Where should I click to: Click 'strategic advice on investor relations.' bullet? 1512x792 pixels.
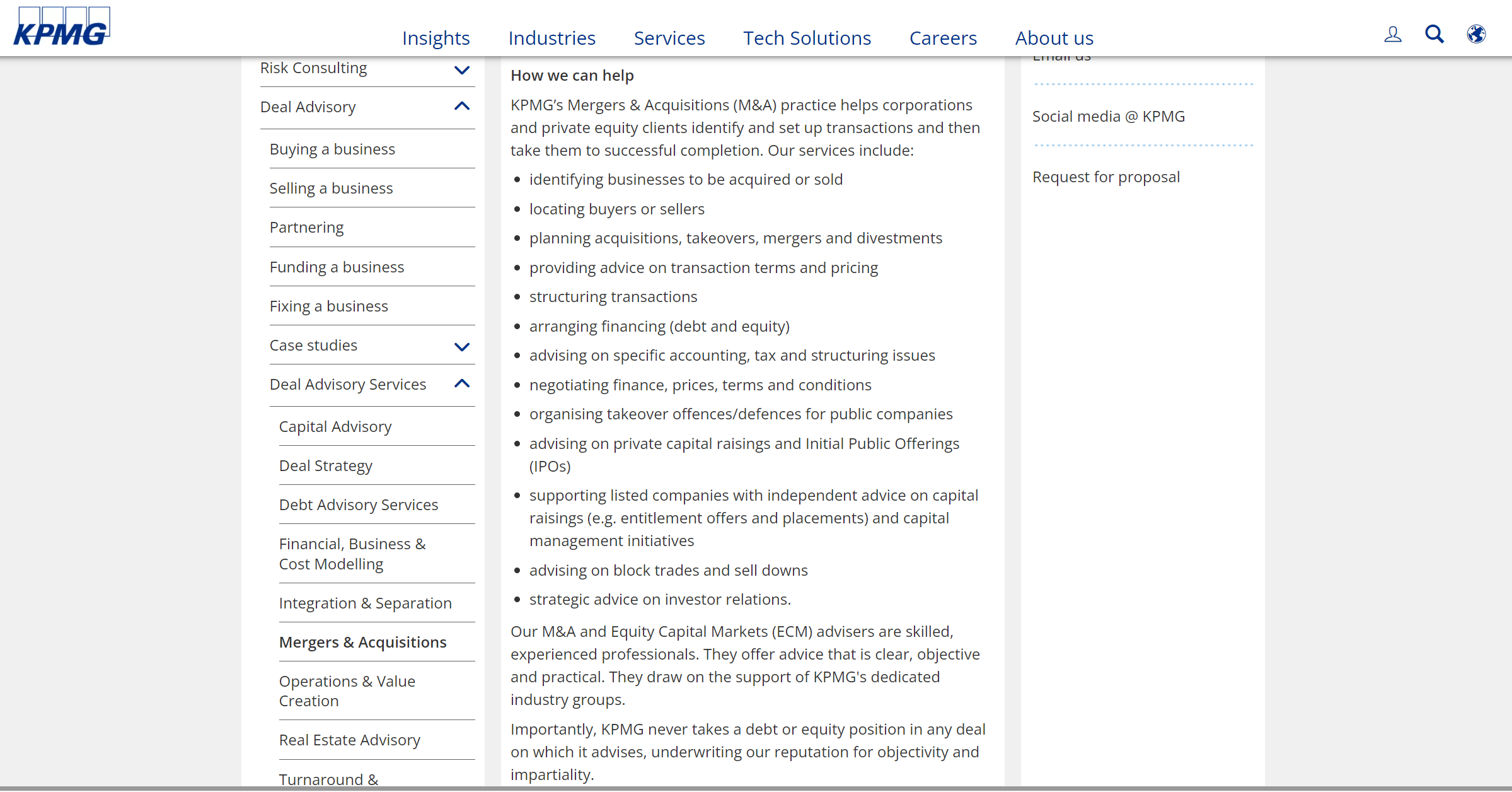coord(660,600)
